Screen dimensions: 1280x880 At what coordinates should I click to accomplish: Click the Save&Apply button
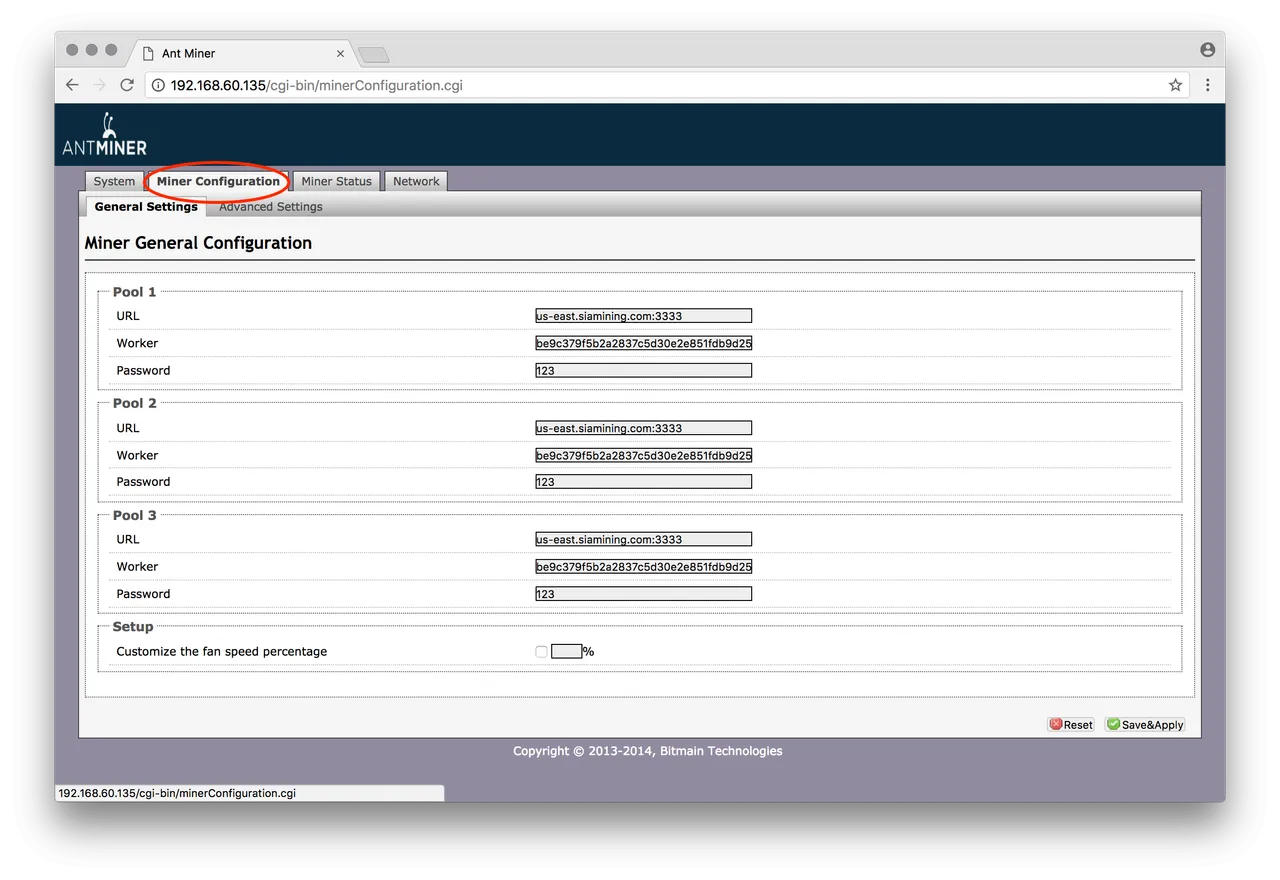(1145, 724)
